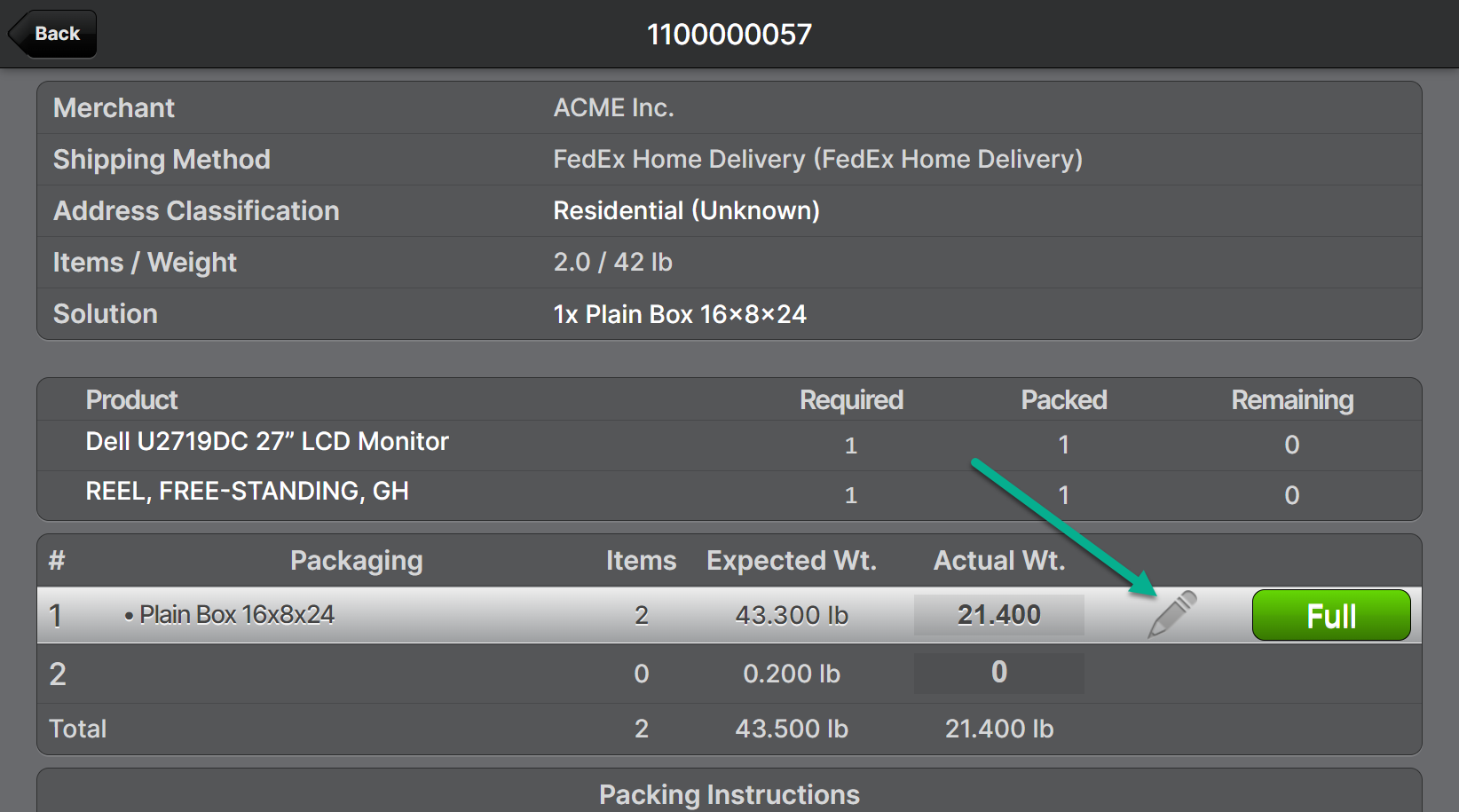Open the Residential (Unknown) address classification
The width and height of the screenshot is (1459, 812).
click(686, 211)
